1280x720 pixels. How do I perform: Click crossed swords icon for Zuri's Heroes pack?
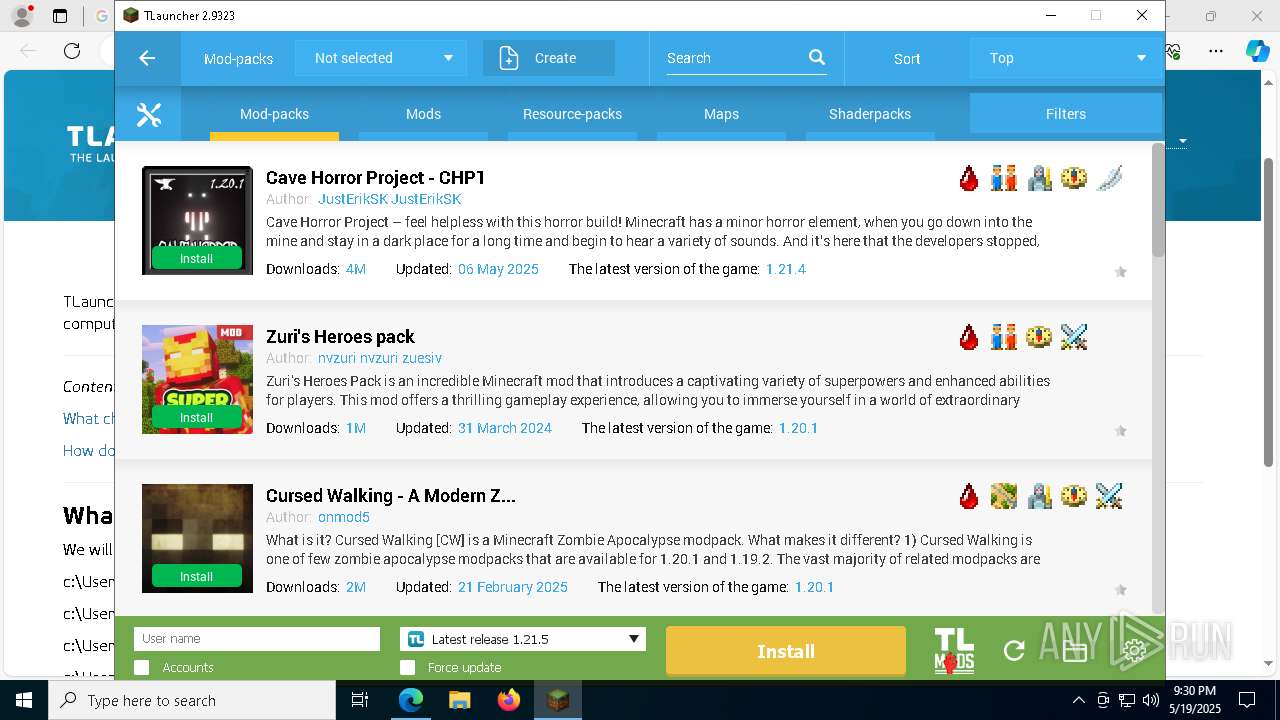coord(1074,337)
